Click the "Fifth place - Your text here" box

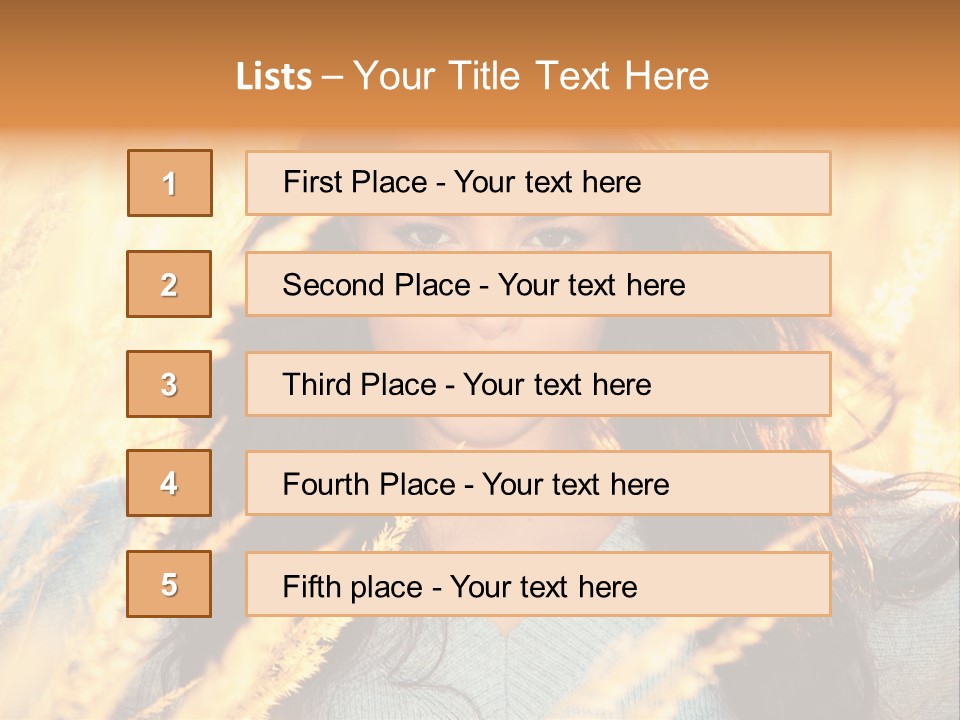point(538,584)
